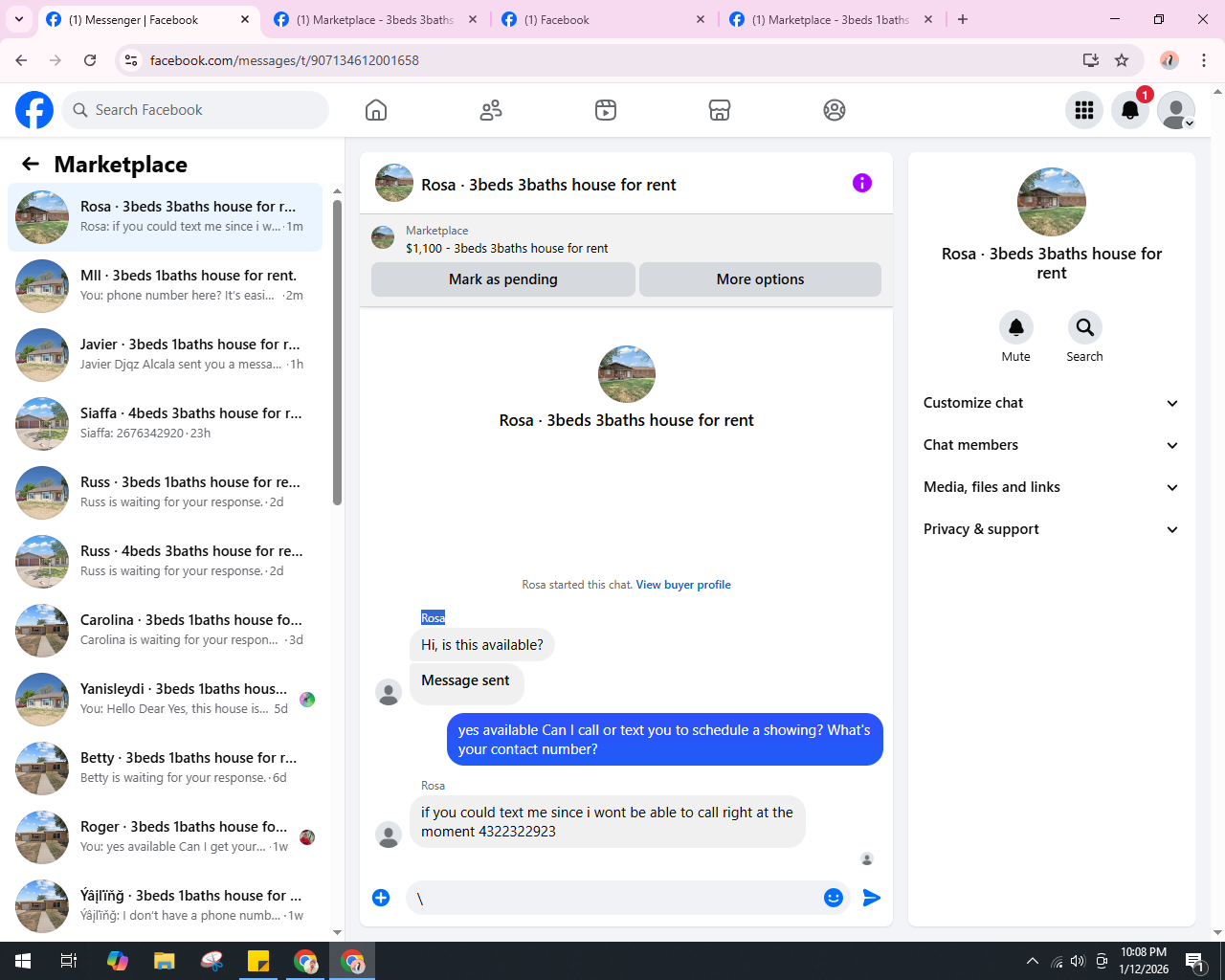The image size is (1225, 980).
Task: Open the Facebook menu grid icon
Action: point(1084,110)
